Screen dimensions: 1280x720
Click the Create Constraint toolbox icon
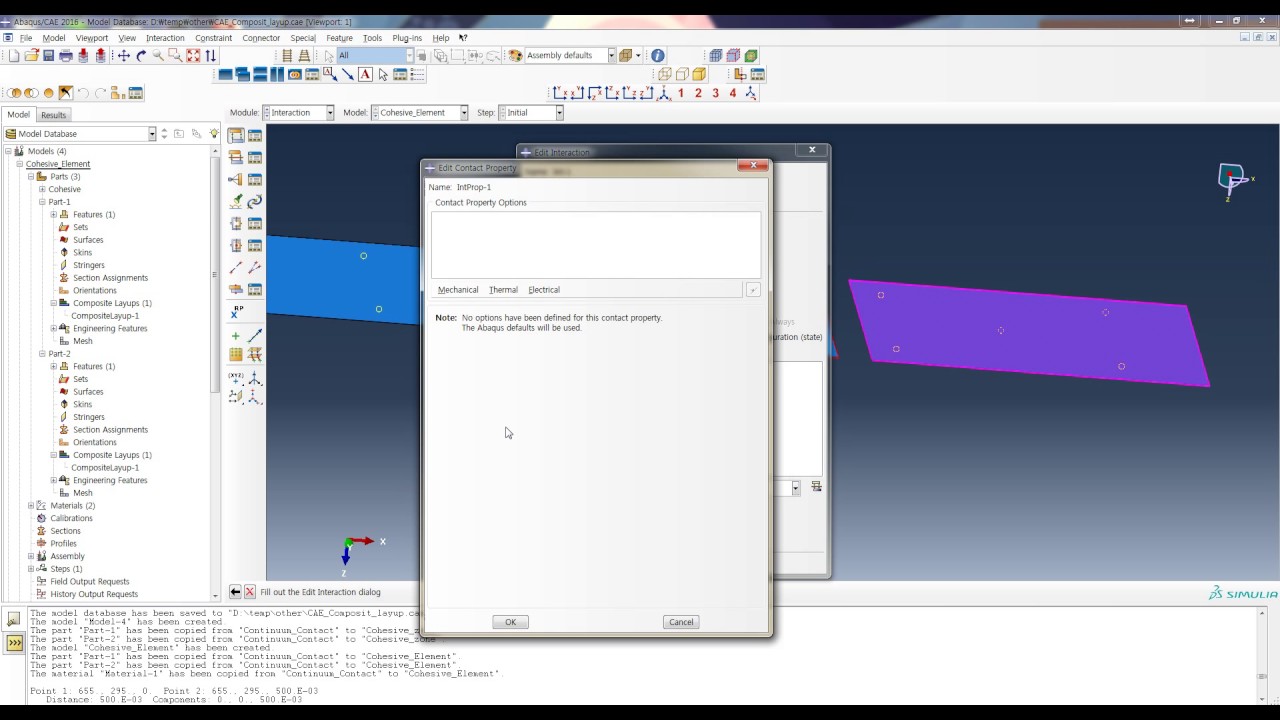[236, 180]
